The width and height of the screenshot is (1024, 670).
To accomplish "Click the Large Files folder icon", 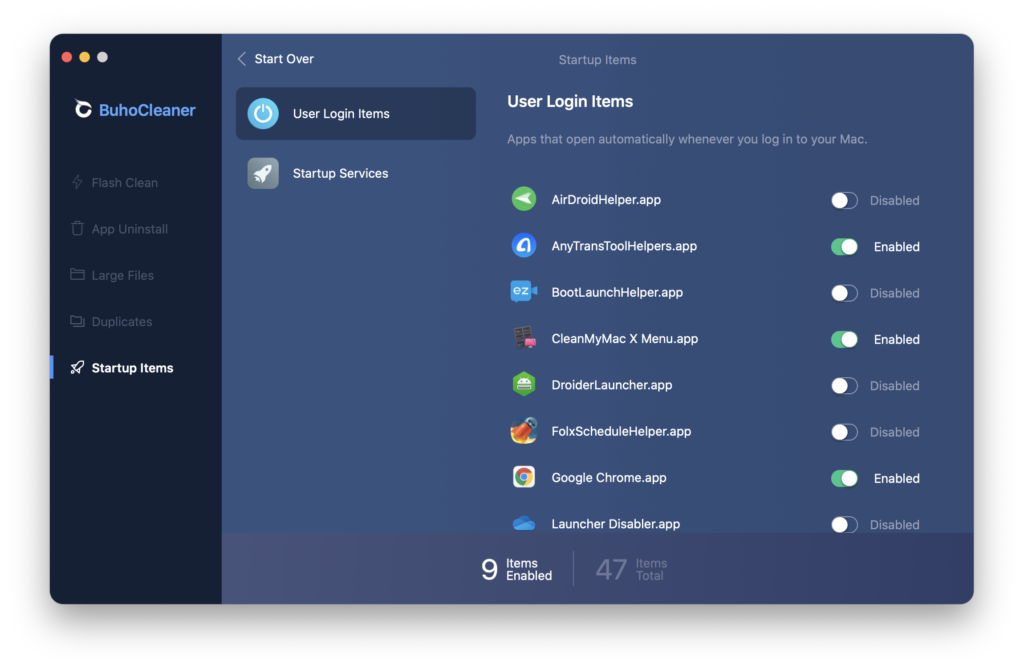I will [77, 274].
